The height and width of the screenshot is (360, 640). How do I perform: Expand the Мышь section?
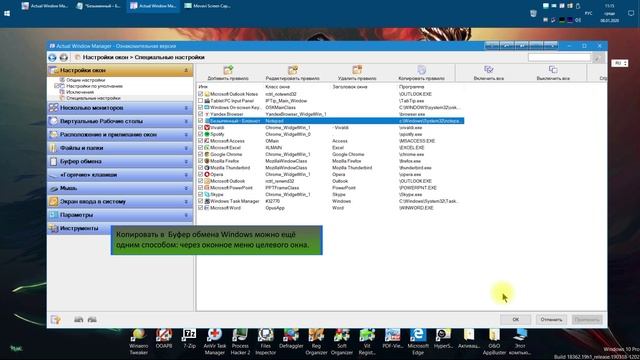point(186,189)
